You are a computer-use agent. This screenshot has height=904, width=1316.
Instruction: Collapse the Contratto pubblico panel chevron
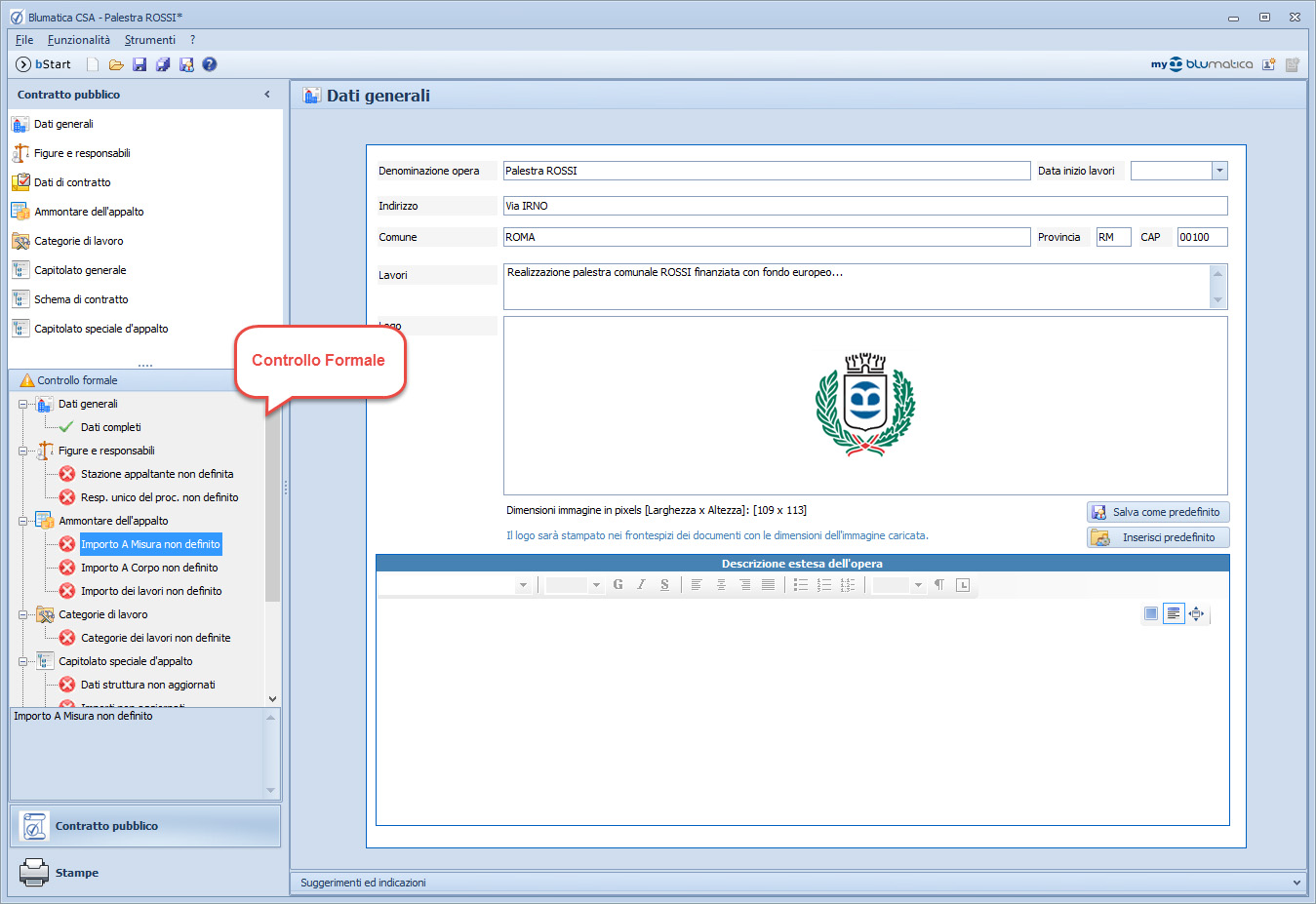point(267,95)
